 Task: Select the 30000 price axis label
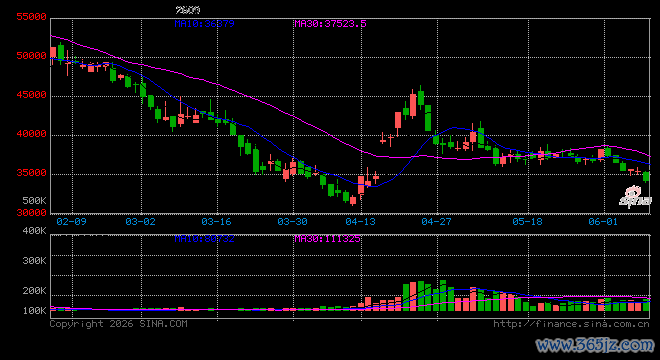[x=31, y=213]
